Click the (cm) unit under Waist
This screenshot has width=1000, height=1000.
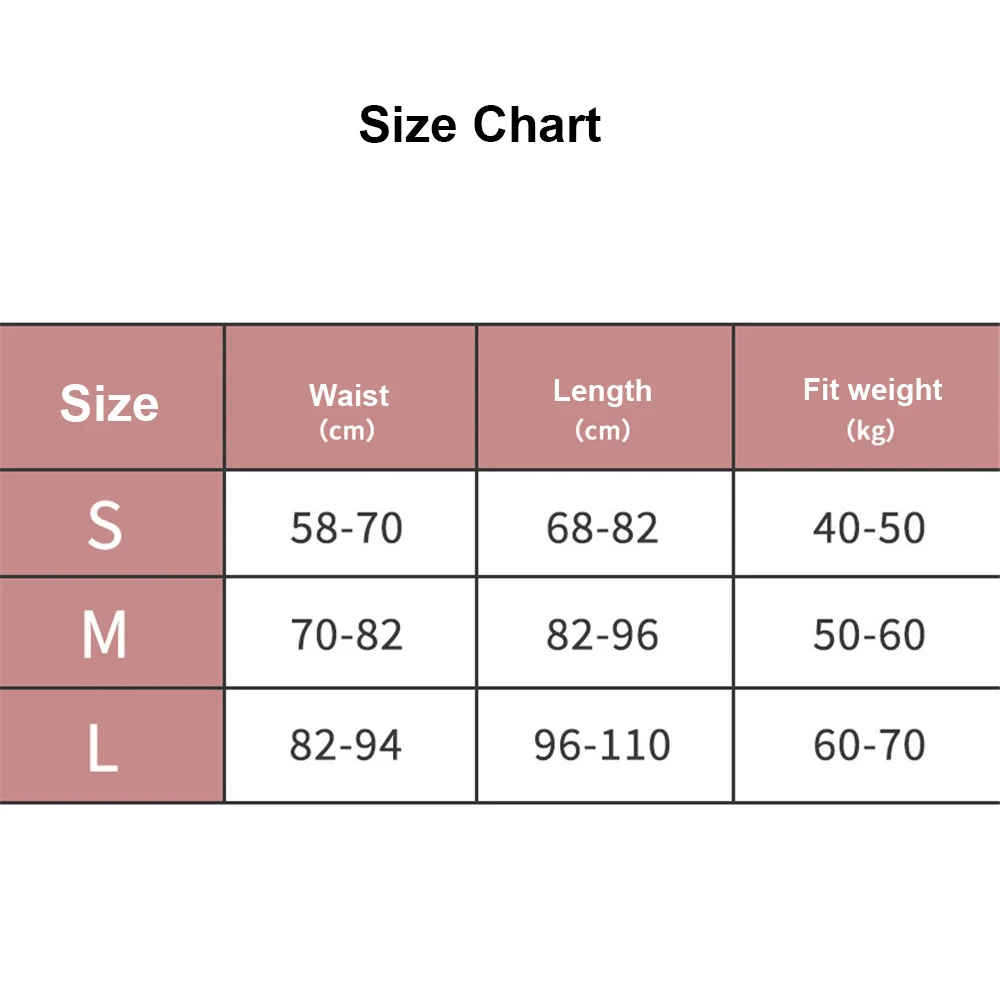(347, 431)
